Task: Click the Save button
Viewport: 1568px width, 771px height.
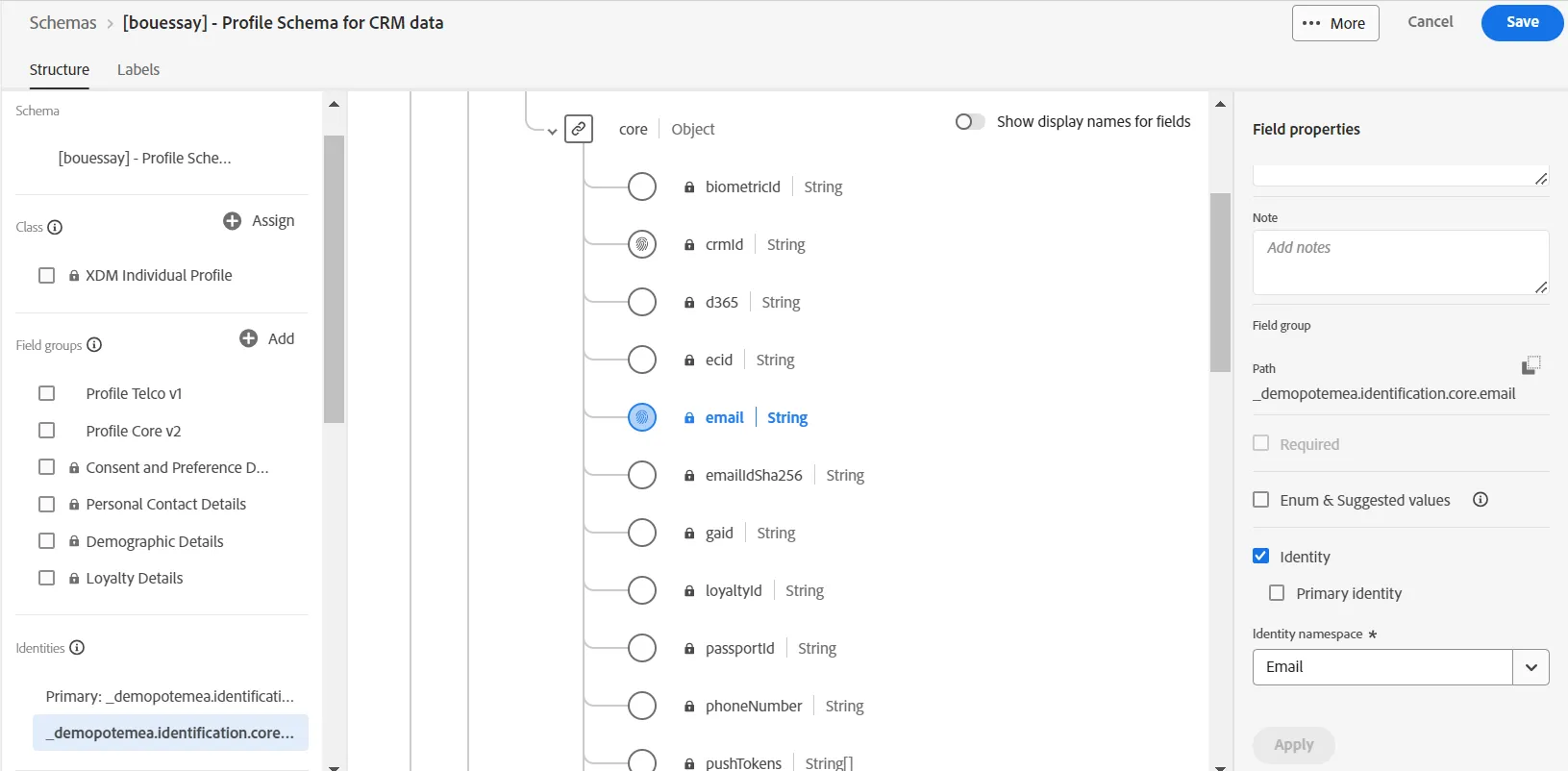Action: pos(1522,22)
